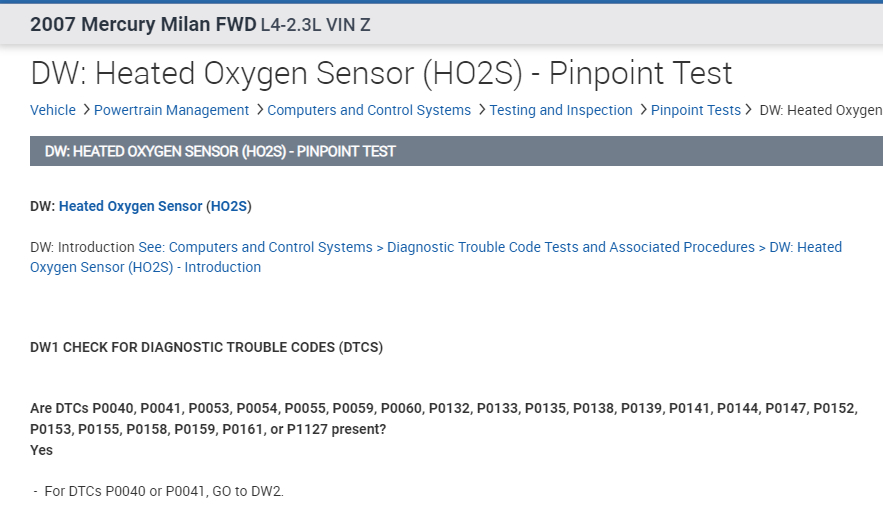This screenshot has height=512, width=883.
Task: Click the gray DW Pinpoint Test section header
Action: coord(220,152)
